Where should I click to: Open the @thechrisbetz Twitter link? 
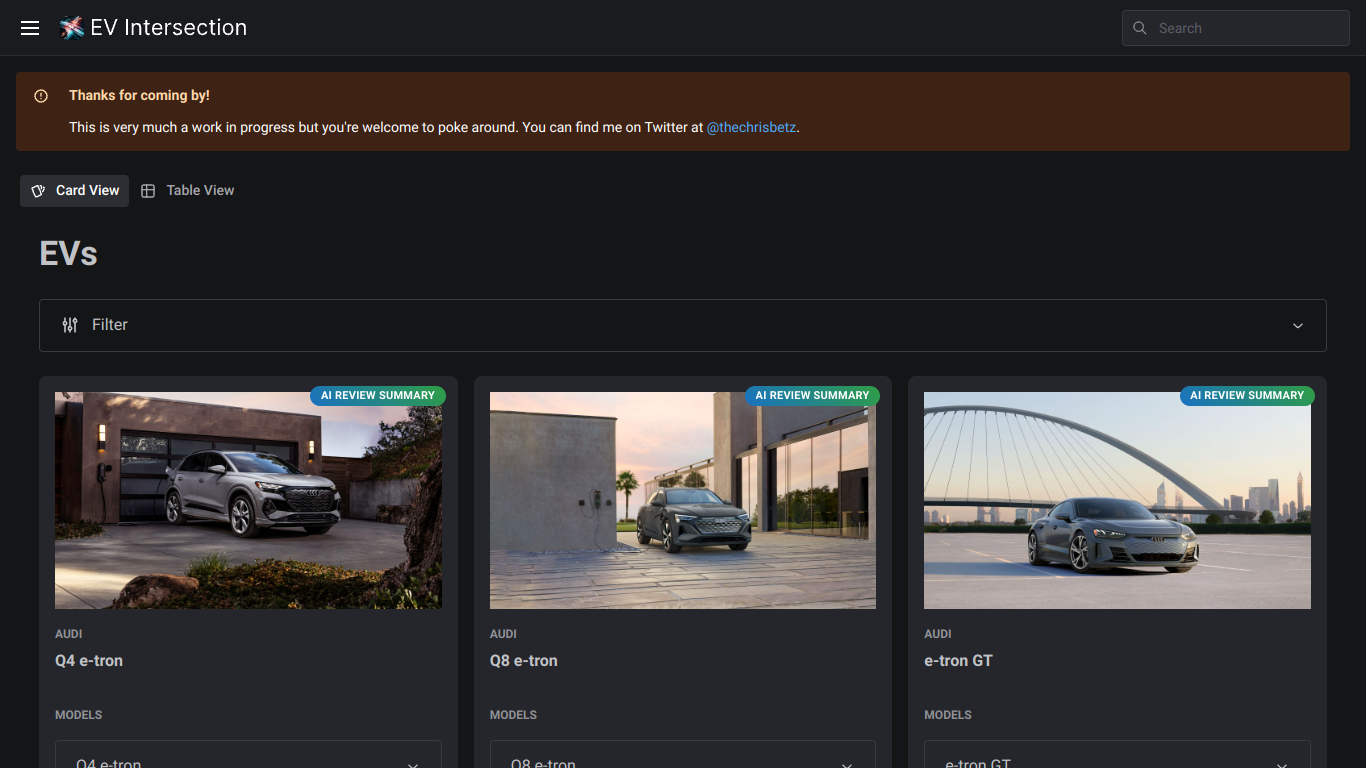point(752,128)
